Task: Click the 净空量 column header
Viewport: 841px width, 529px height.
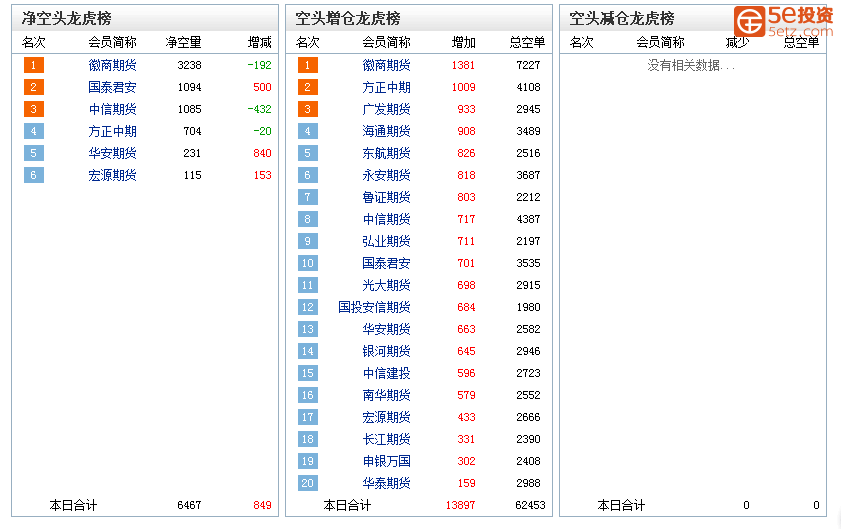Action: click(x=183, y=42)
